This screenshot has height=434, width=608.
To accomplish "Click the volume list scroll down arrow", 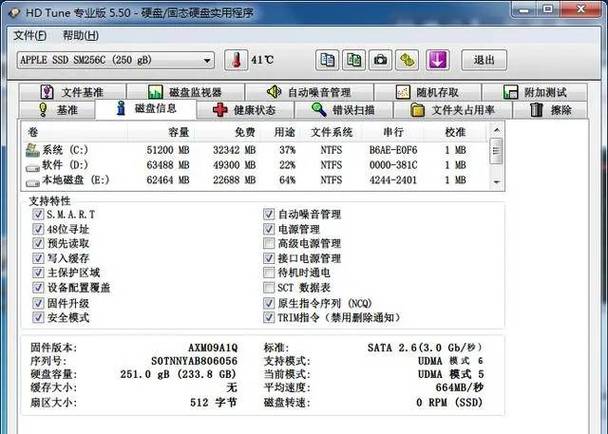I will [x=497, y=182].
